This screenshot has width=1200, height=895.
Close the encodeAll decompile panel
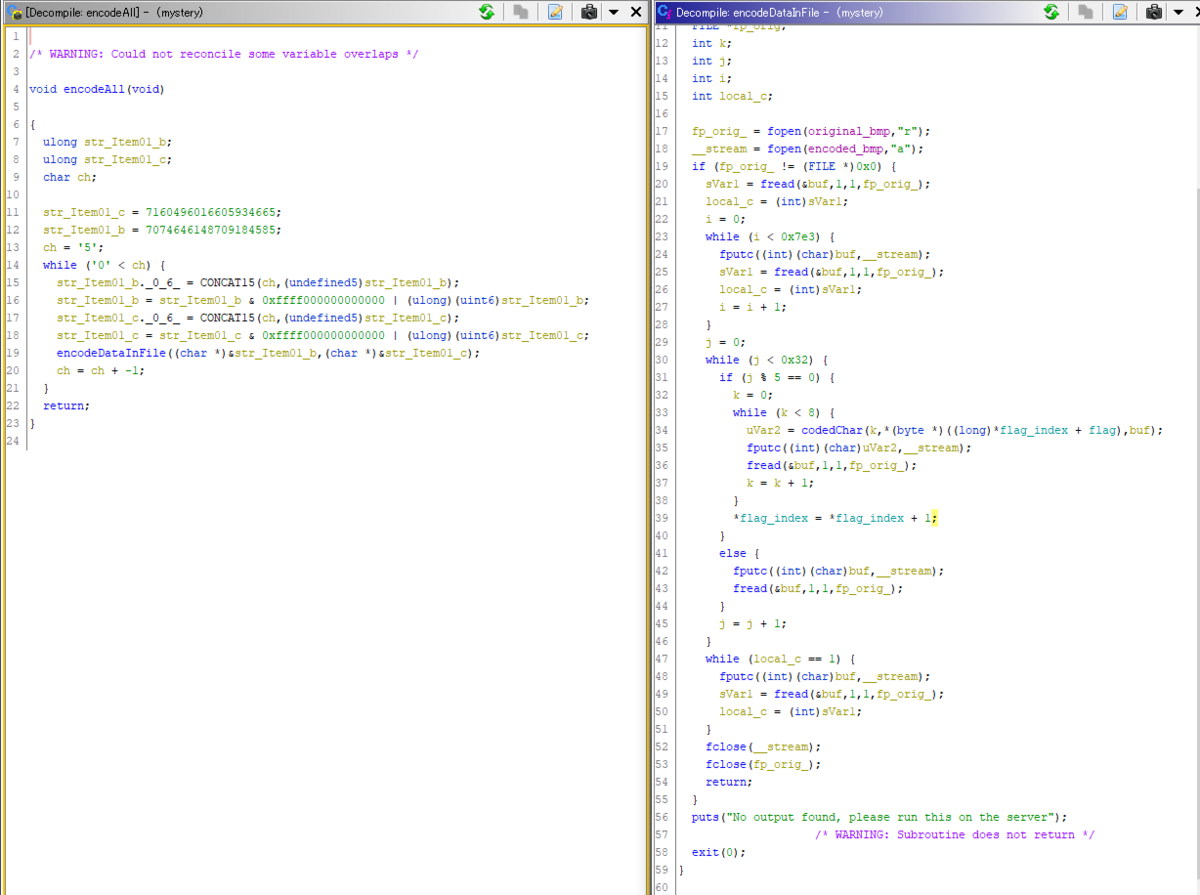click(x=636, y=12)
